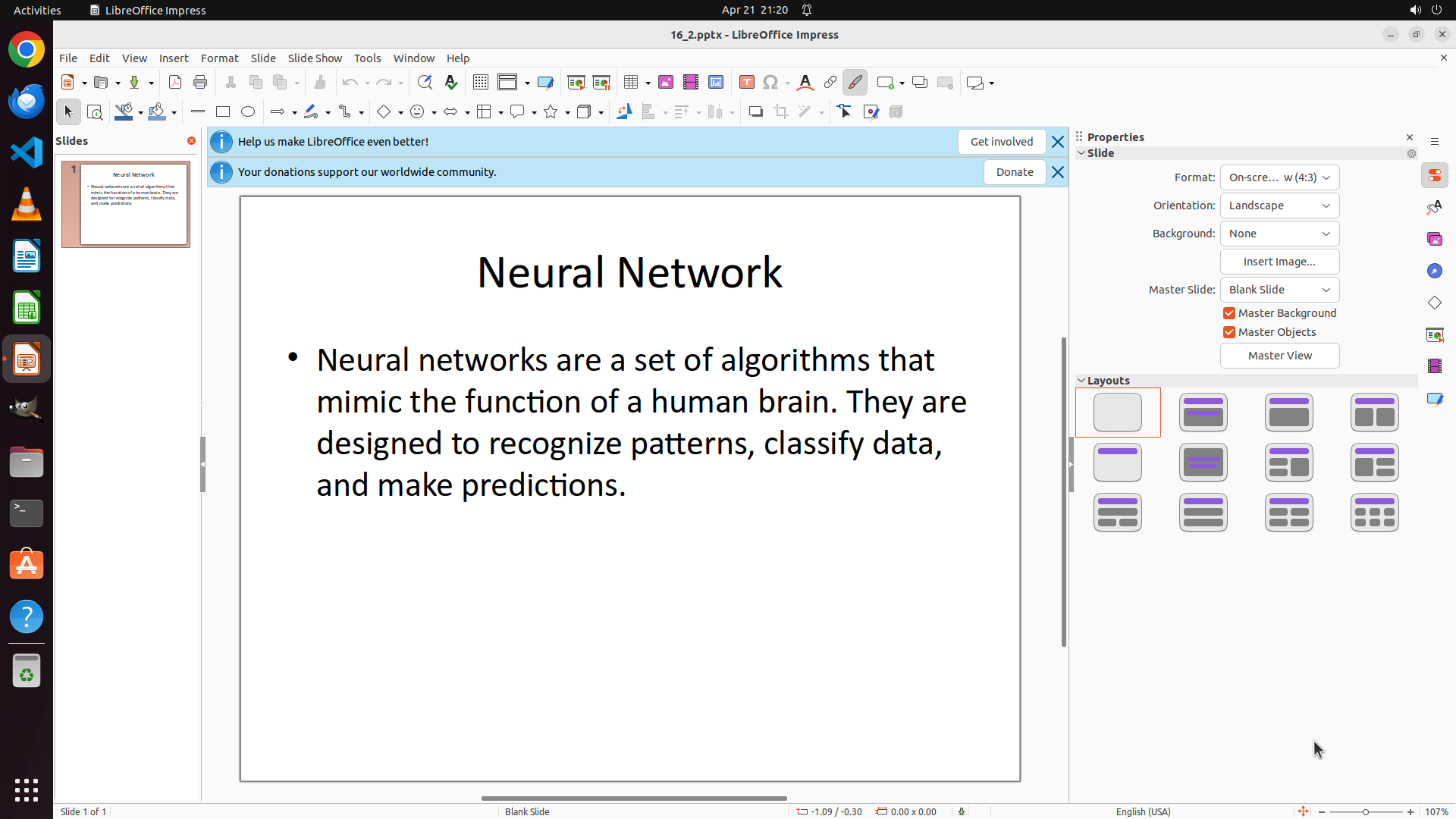Click the Master View button
The height and width of the screenshot is (819, 1456).
(1279, 356)
